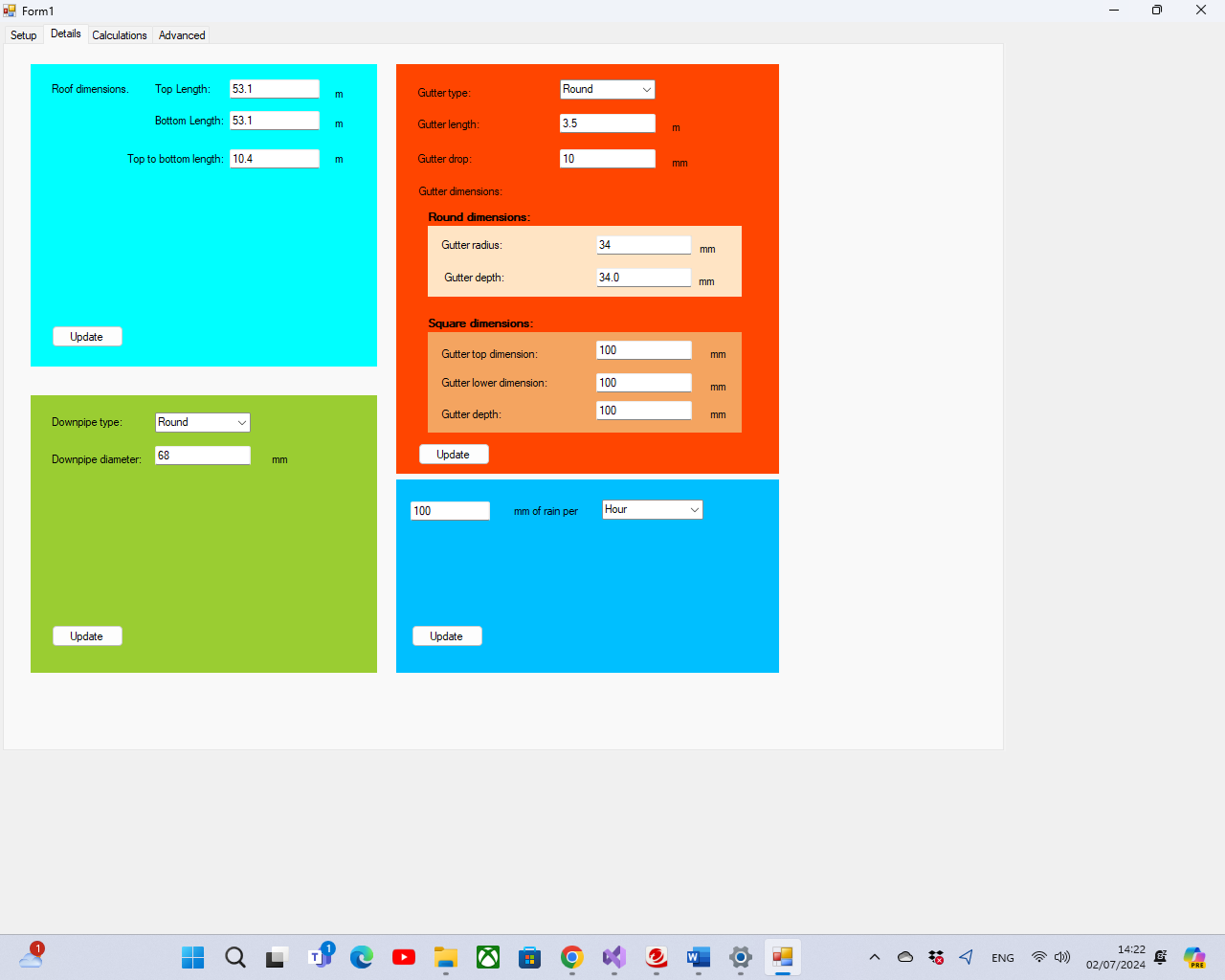Go to the Setup tab
Image resolution: width=1225 pixels, height=980 pixels.
click(x=24, y=35)
